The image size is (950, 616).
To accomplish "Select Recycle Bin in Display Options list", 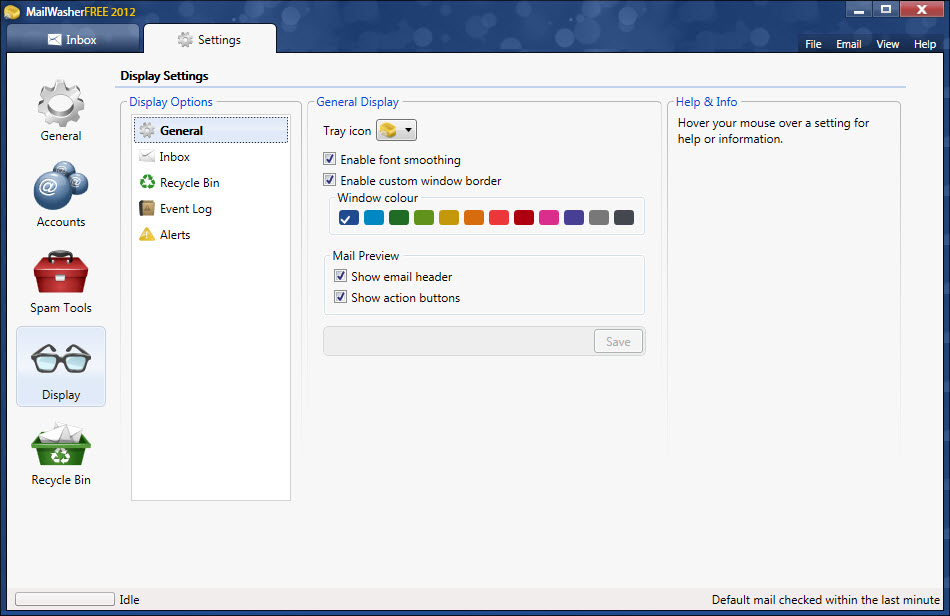I will tap(211, 183).
